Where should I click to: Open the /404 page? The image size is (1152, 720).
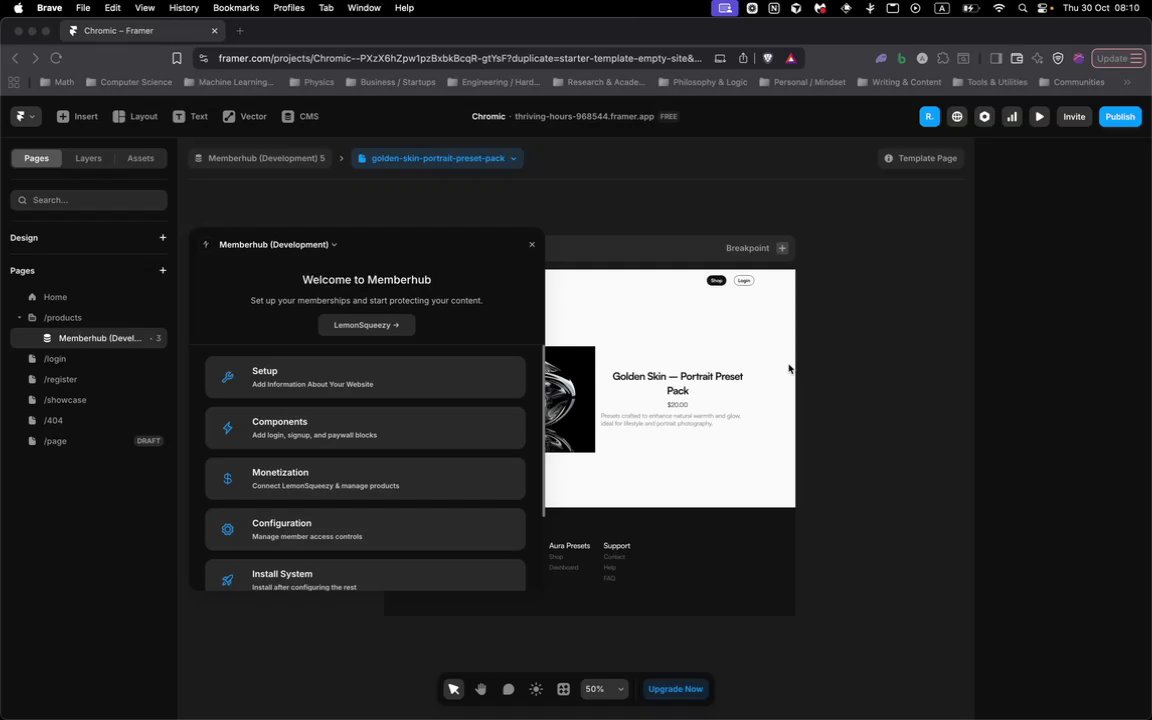[x=89, y=420]
